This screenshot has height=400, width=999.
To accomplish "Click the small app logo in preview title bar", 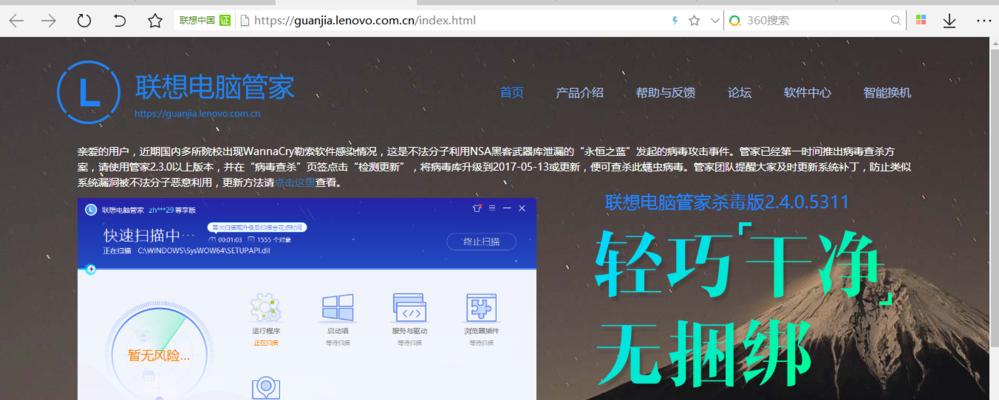I will coord(90,209).
